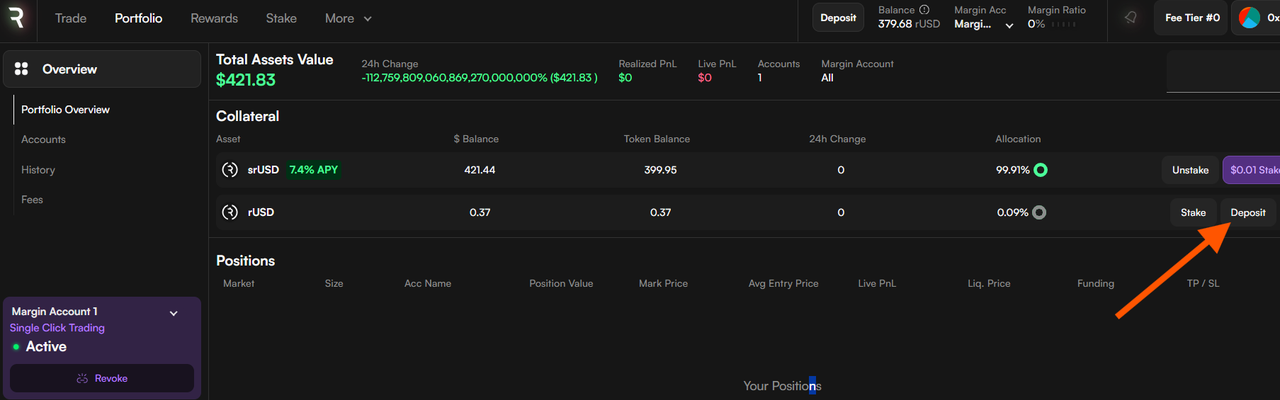The width and height of the screenshot is (1280, 400).
Task: Click the Realized PnL $0 value
Action: tap(625, 78)
